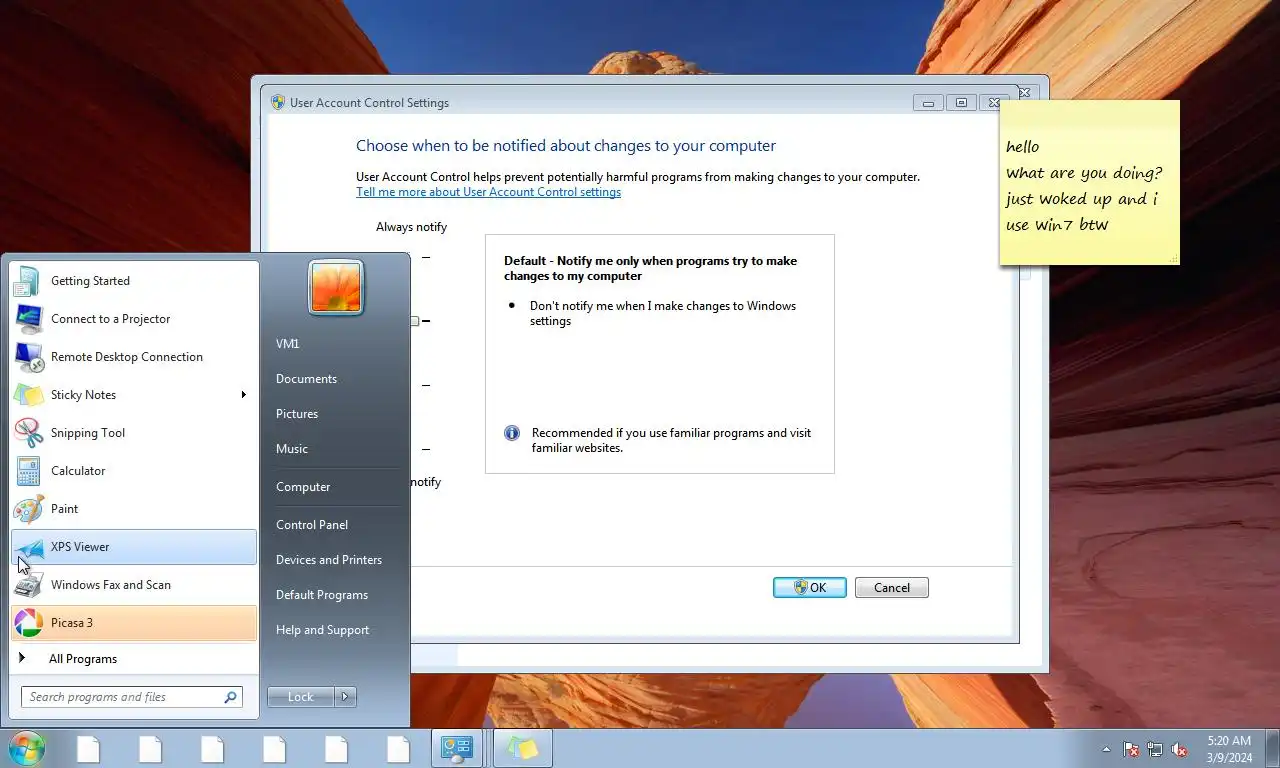Click the "Default - Notify me only" heading
The height and width of the screenshot is (768, 1280).
pos(650,268)
